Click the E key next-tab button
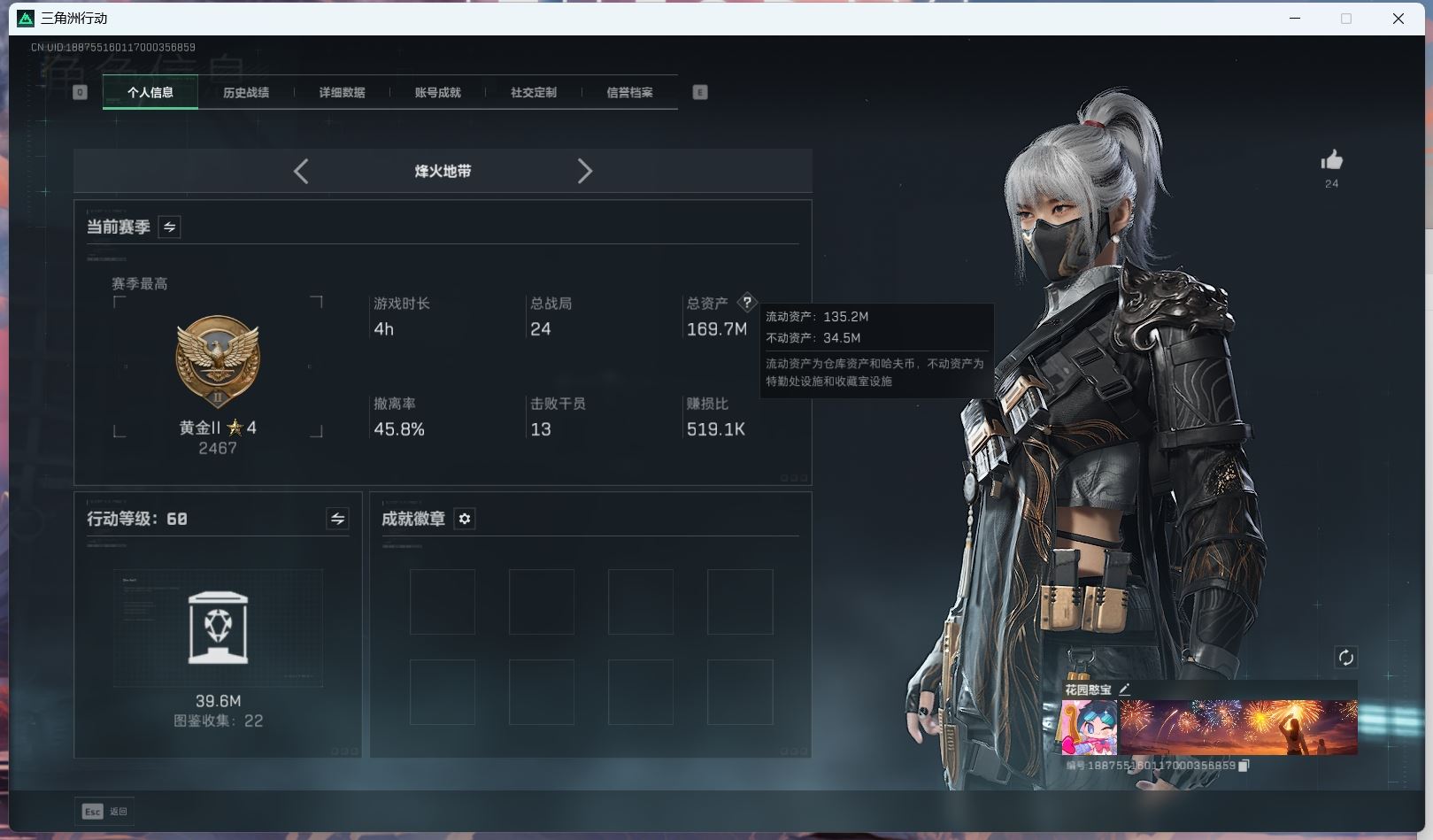Screen dimensions: 1433x840 (700, 92)
